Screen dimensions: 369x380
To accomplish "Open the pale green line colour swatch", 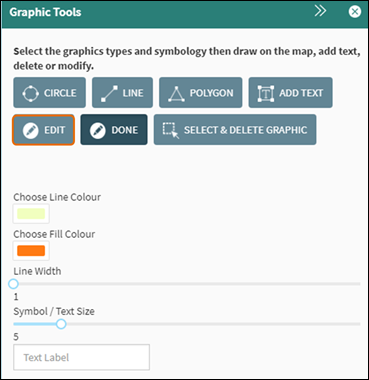I will pos(31,214).
